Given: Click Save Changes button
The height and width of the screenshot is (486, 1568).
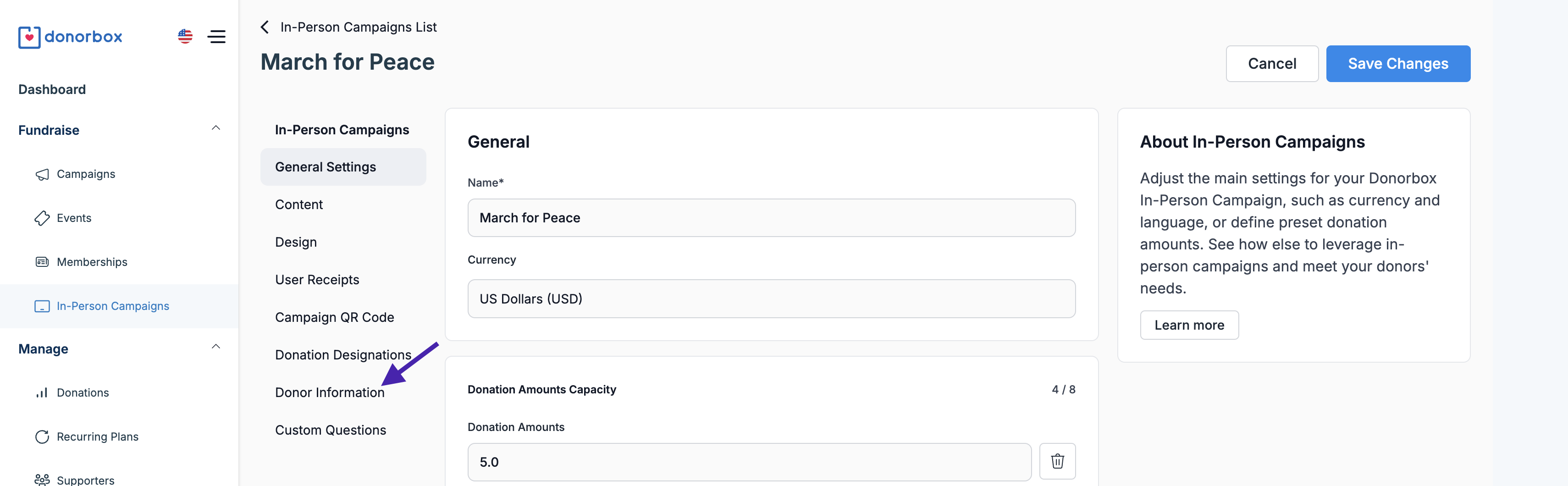Looking at the screenshot, I should 1397,64.
